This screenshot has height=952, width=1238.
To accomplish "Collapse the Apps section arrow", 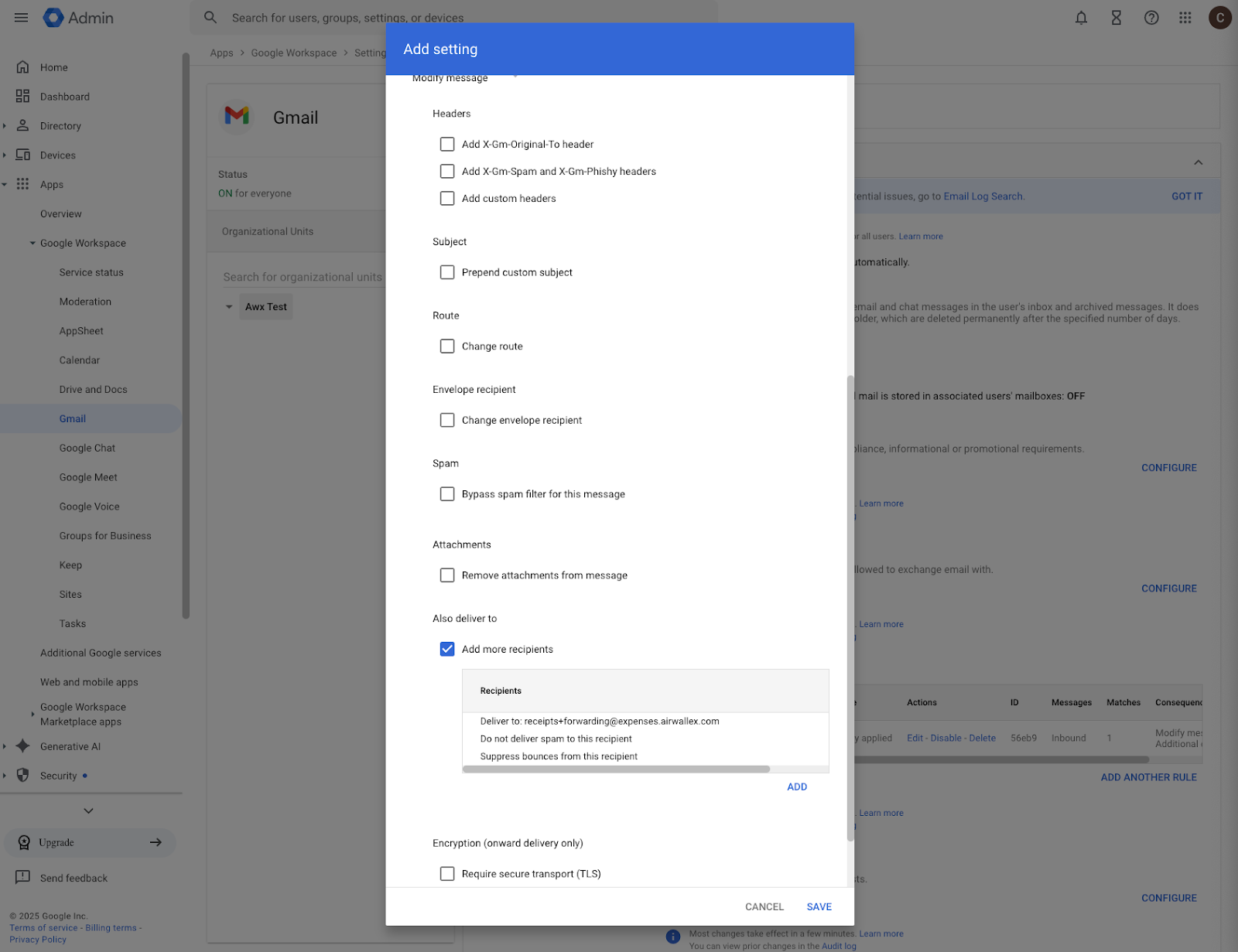I will [x=5, y=184].
